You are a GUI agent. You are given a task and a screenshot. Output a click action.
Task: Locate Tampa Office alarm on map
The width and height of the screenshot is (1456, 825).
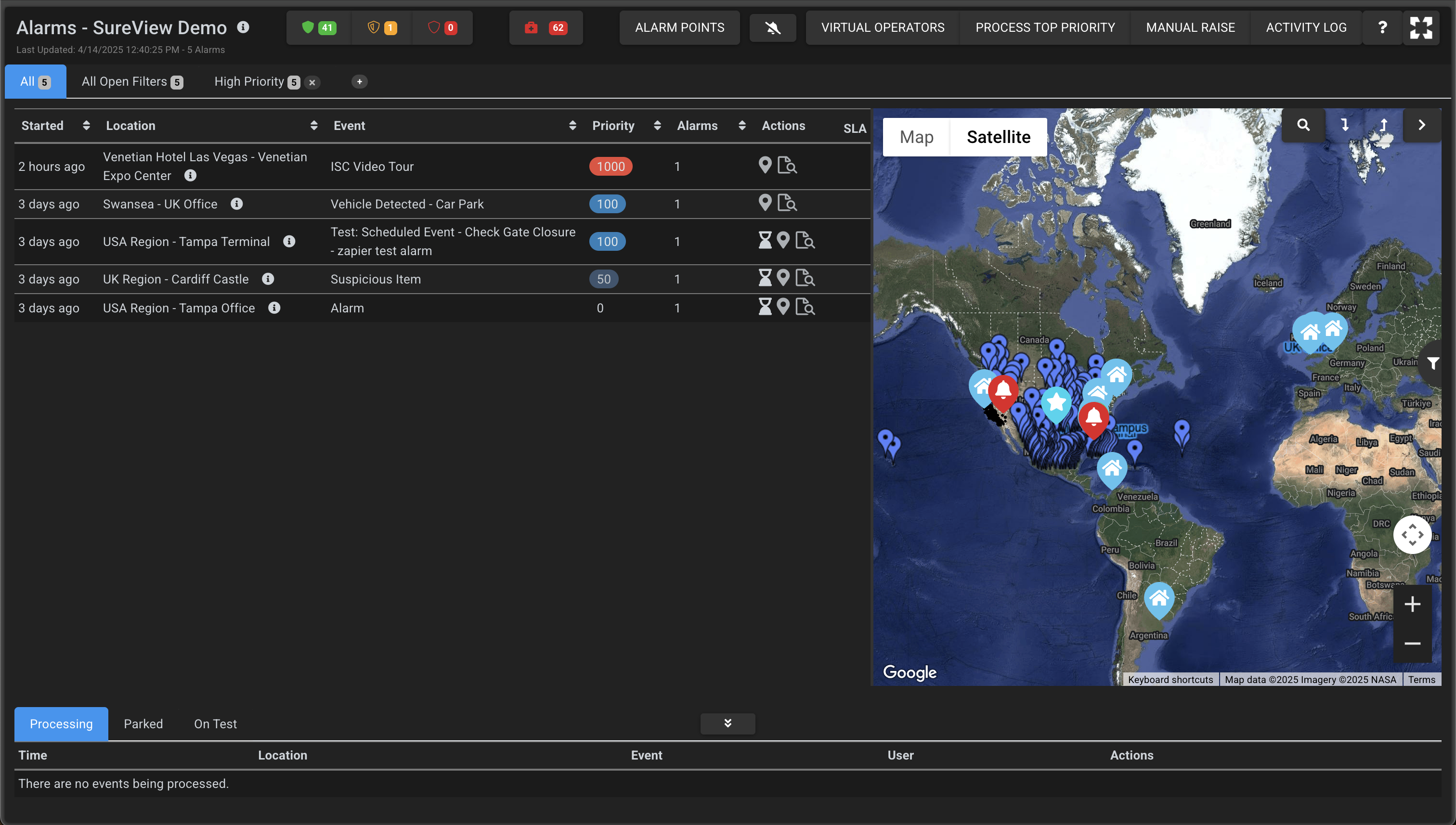[783, 307]
